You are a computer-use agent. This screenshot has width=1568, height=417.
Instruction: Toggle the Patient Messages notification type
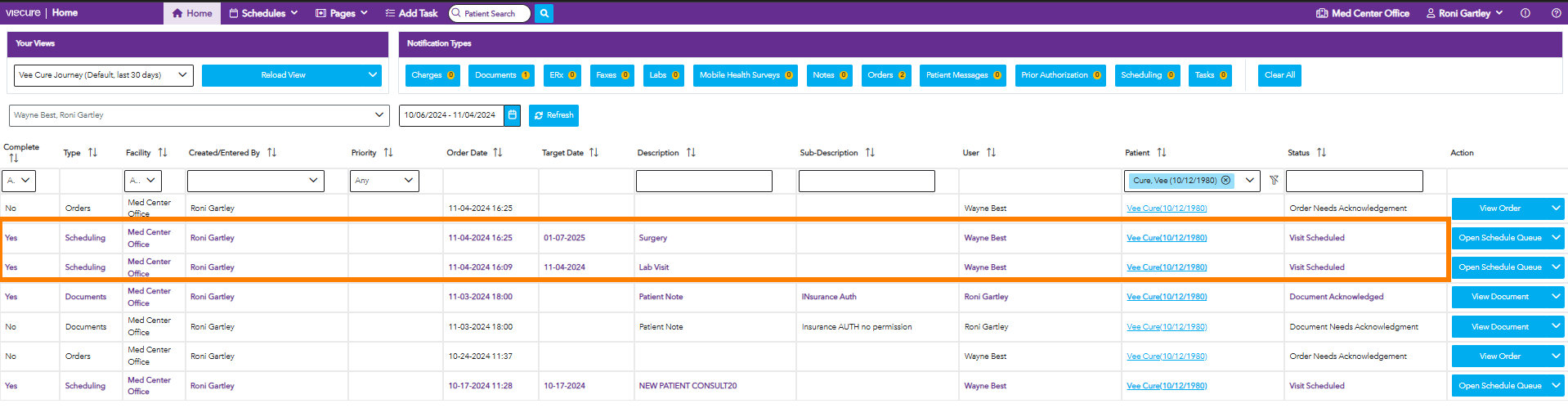(963, 75)
